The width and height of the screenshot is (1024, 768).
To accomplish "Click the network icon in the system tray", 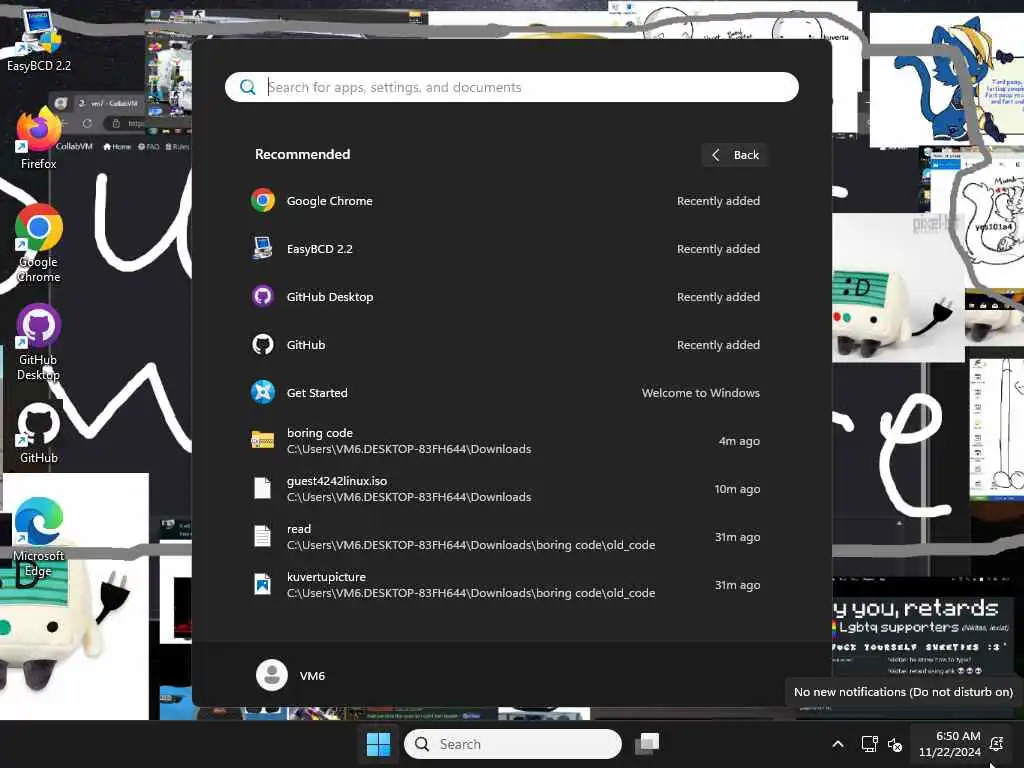I will (x=869, y=744).
